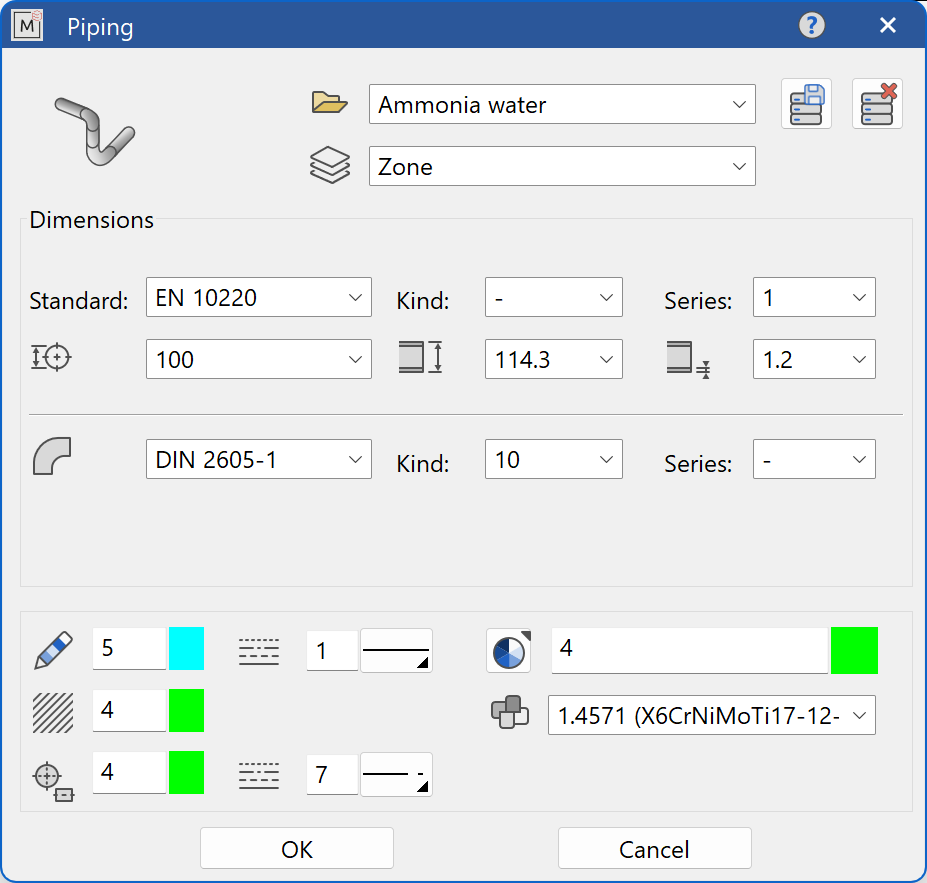Click the Piping title text
The height and width of the screenshot is (883, 927).
point(100,27)
